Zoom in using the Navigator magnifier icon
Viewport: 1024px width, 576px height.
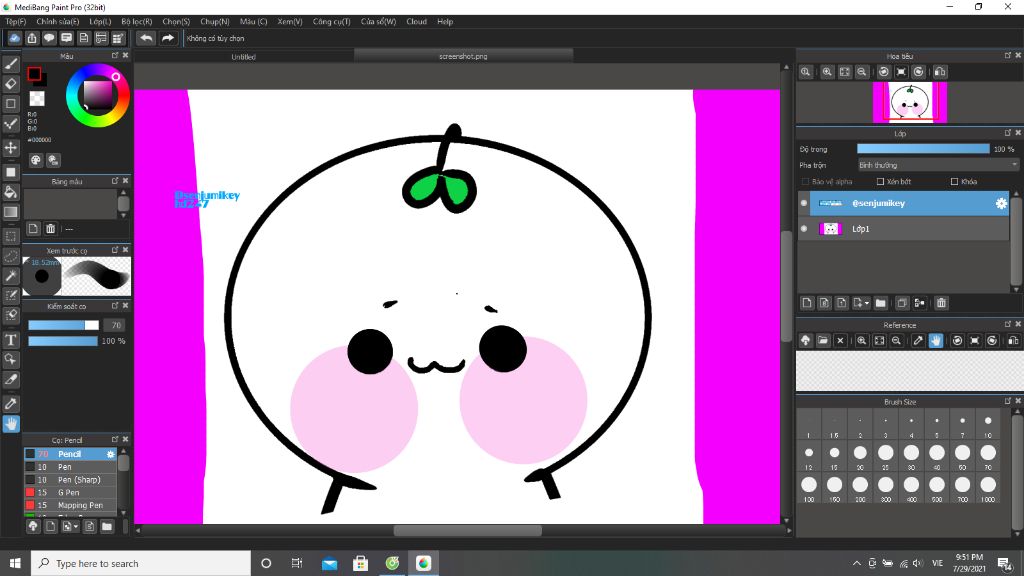(827, 72)
